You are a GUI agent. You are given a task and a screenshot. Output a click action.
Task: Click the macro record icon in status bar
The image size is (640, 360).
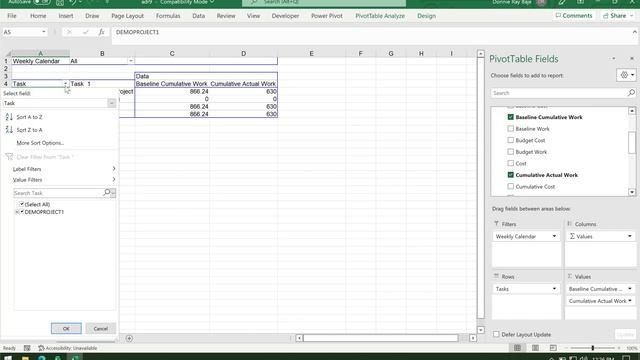27,348
